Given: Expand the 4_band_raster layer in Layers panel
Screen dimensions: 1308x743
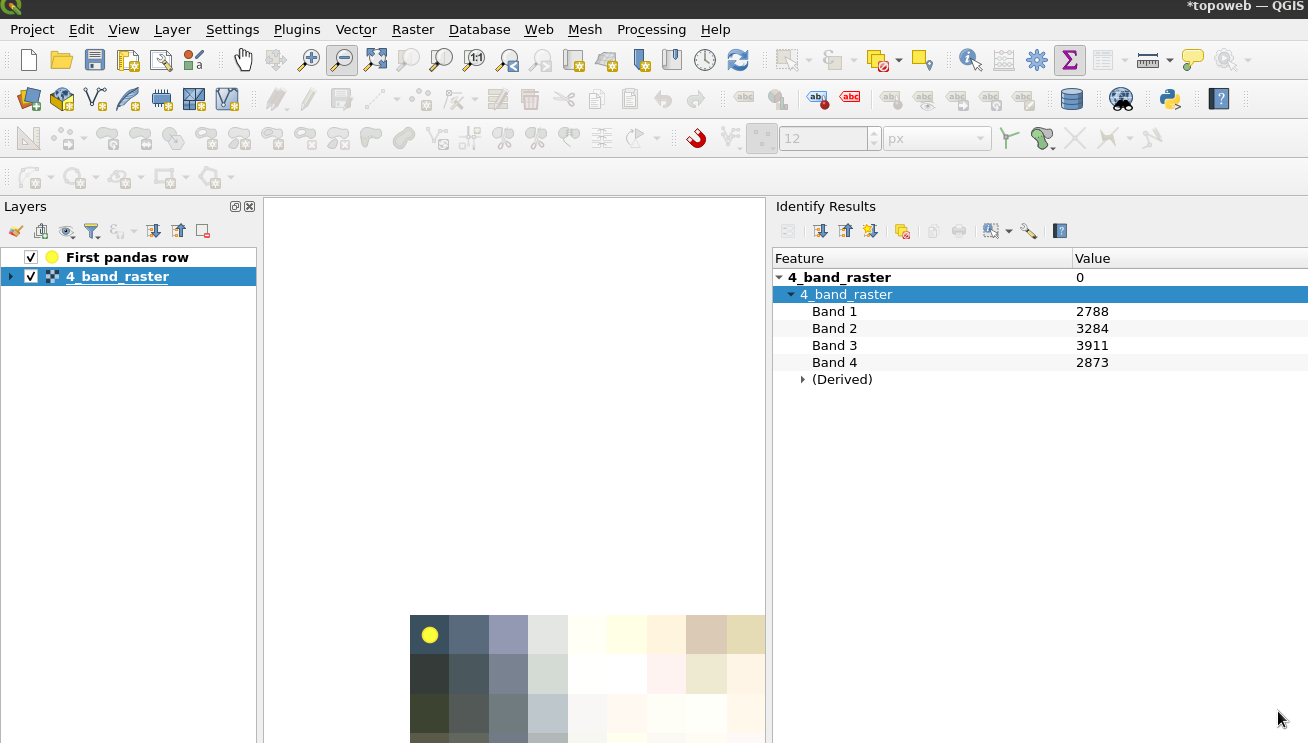Looking at the screenshot, I should [11, 276].
